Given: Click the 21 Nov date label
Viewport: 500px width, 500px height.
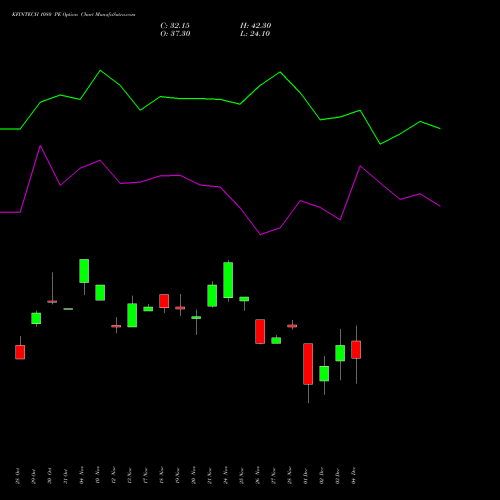Looking at the screenshot, I should pos(210,475).
